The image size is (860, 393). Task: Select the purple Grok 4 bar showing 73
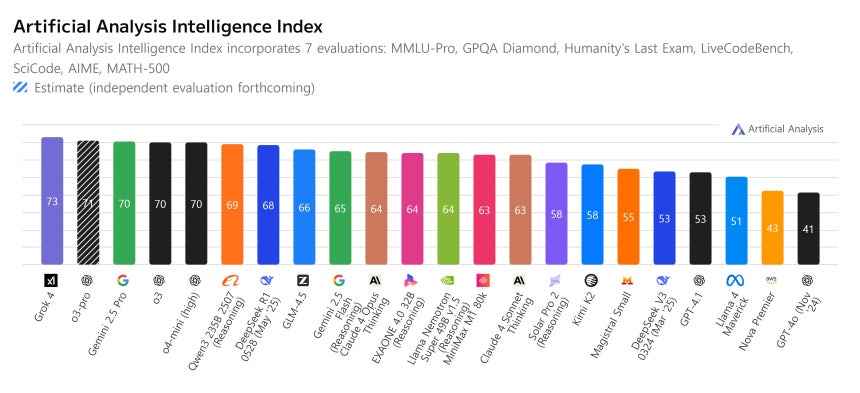point(52,201)
